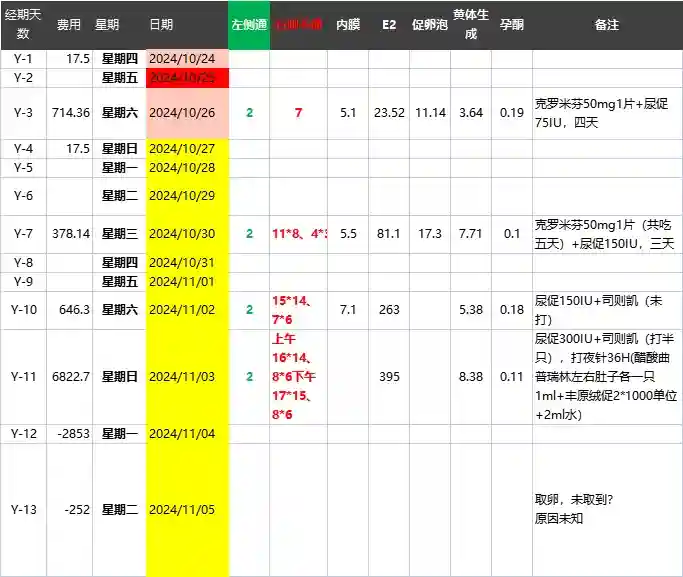
Task: Click the 黄体生成 value 8.38
Action: [x=471, y=377]
